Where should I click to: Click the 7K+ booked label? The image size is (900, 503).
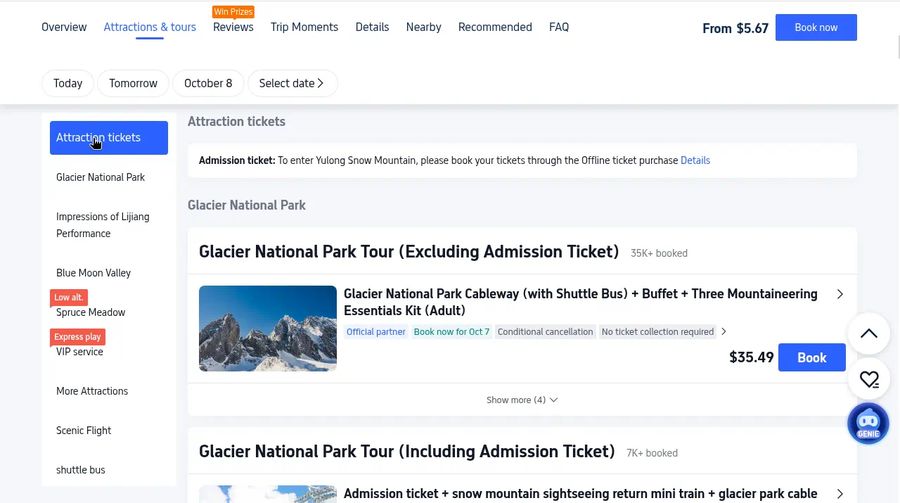click(652, 453)
